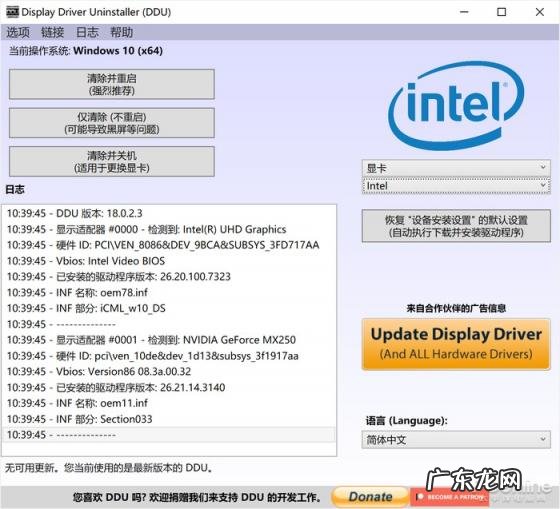Screen dimensions: 560x509
Task: Select log line DDU 版本: 18.0.2.3
Action: pos(169,213)
